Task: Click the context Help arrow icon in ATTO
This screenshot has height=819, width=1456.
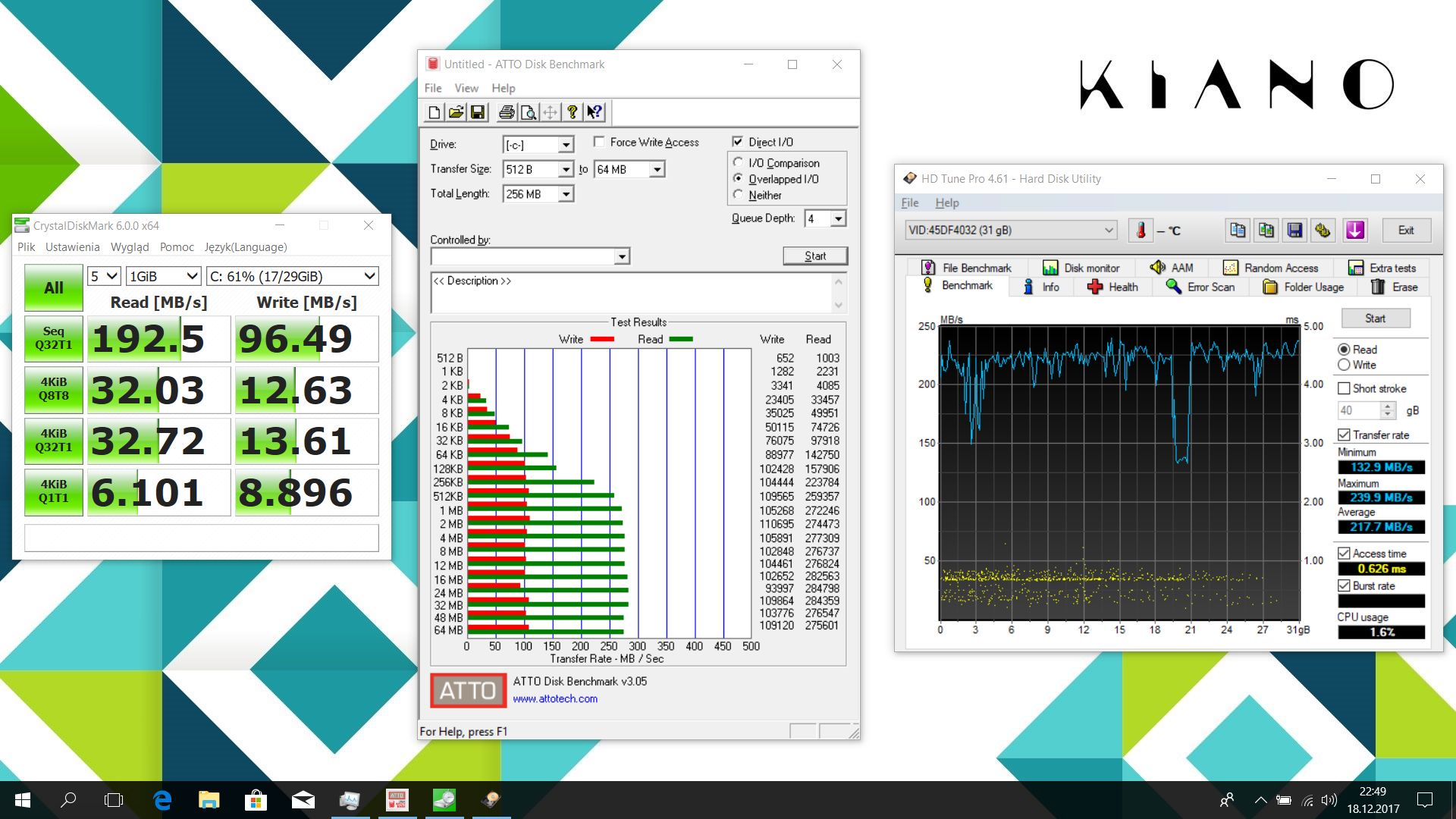Action: (x=594, y=112)
